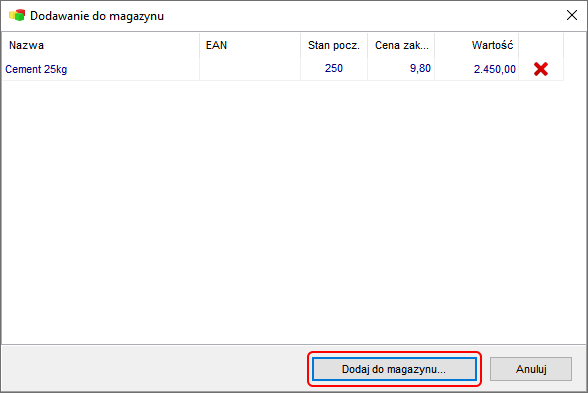Cancel using the Anuluj button
The image size is (588, 393).
[531, 369]
